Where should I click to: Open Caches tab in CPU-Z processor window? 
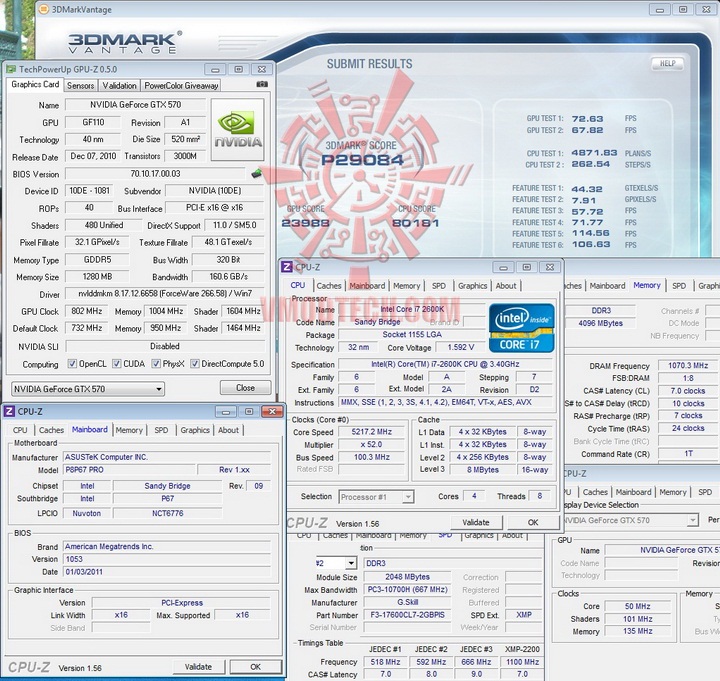[x=329, y=286]
